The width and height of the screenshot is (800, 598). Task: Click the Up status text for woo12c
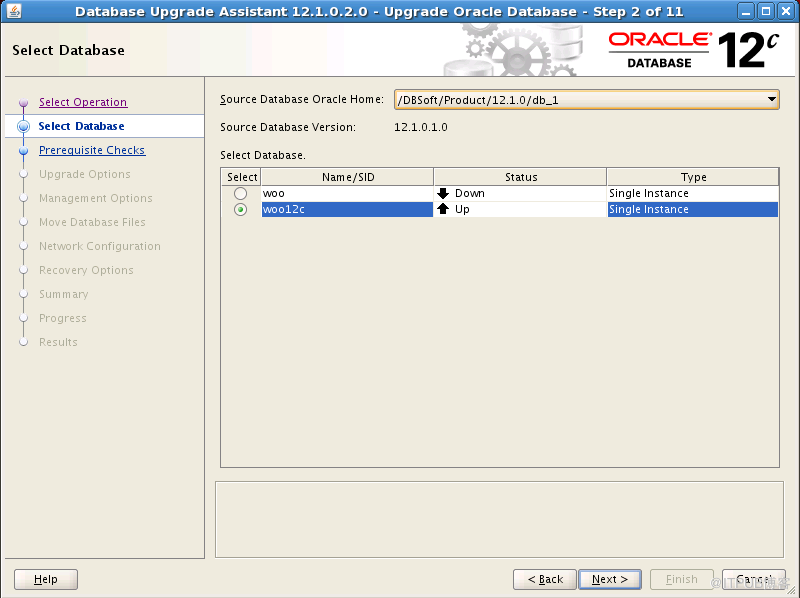(462, 209)
